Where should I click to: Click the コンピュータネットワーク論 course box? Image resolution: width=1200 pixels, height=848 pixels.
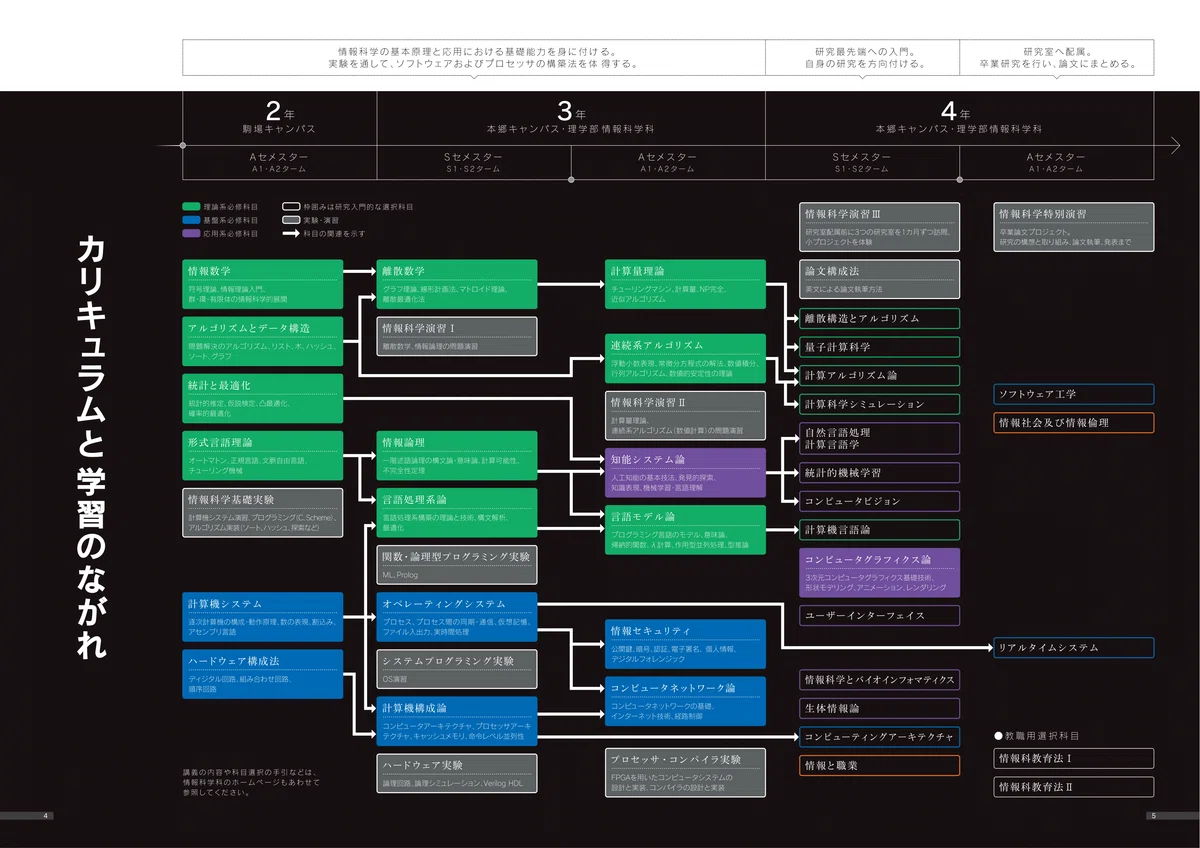[x=686, y=701]
